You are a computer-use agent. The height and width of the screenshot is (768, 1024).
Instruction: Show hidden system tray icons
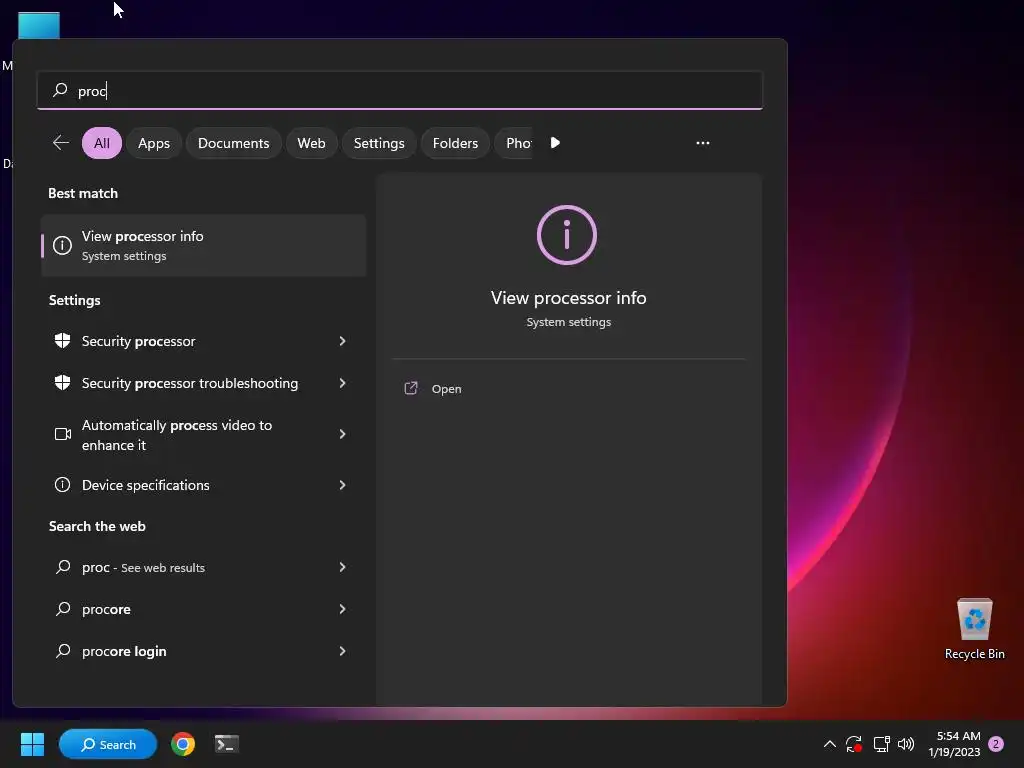(829, 744)
